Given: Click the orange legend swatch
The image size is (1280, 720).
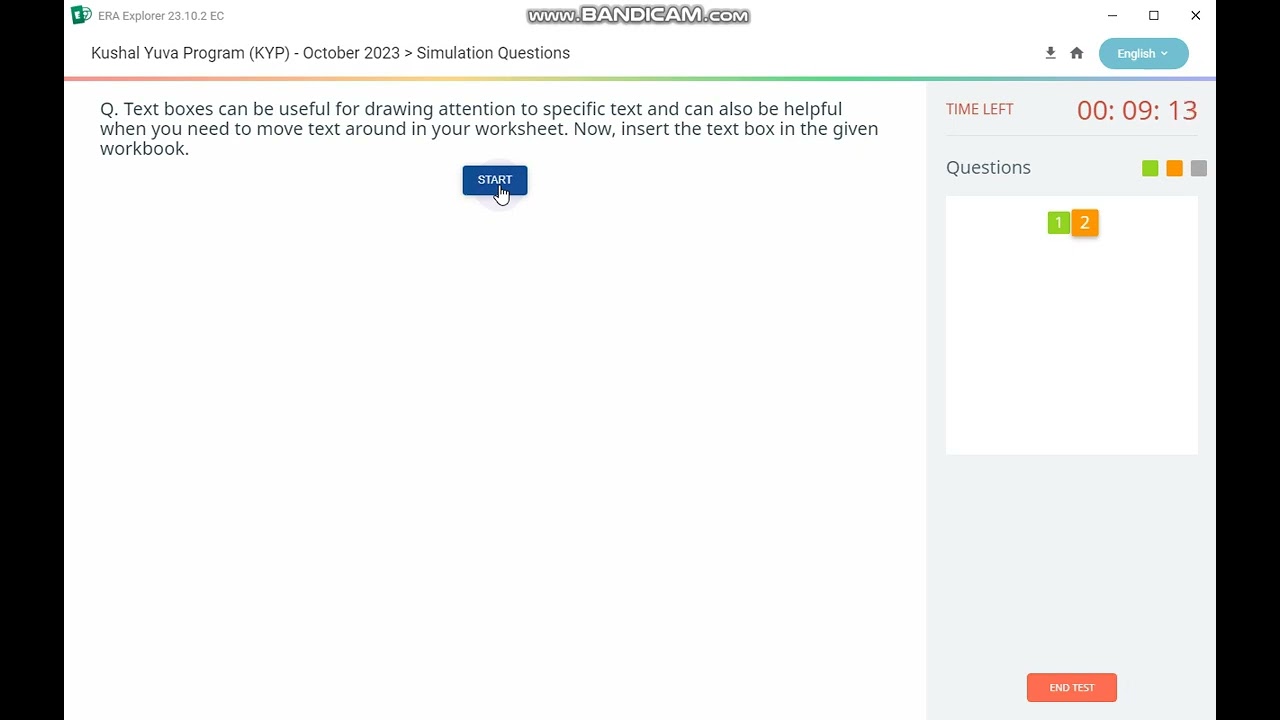Looking at the screenshot, I should coord(1174,168).
